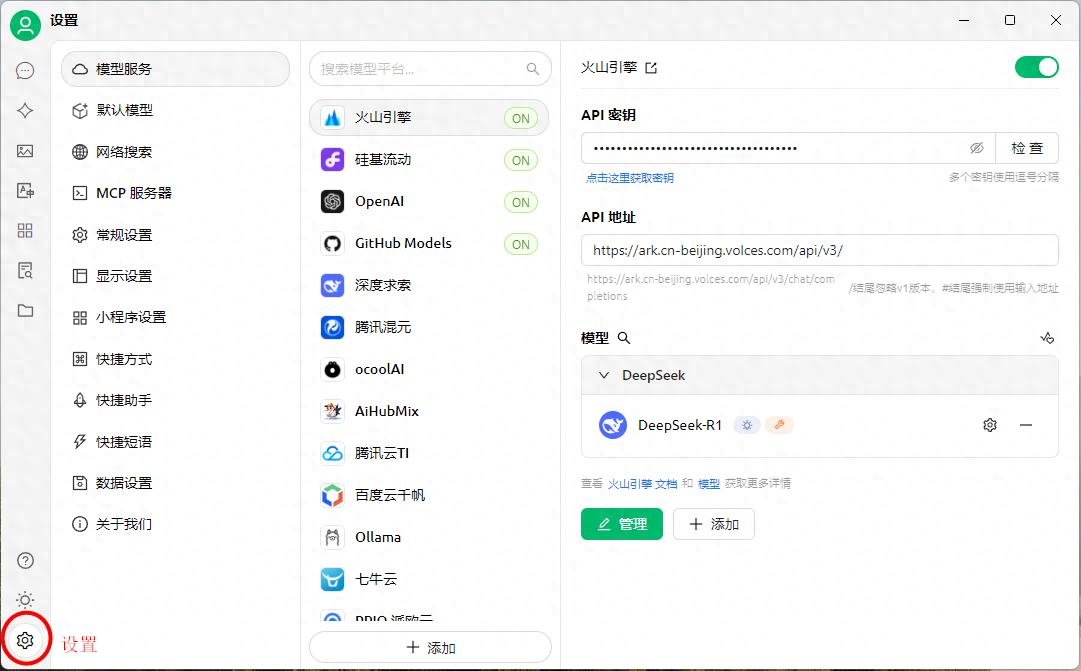Click into the API 地址 field
Screen dimensions: 1081x671
(820, 250)
